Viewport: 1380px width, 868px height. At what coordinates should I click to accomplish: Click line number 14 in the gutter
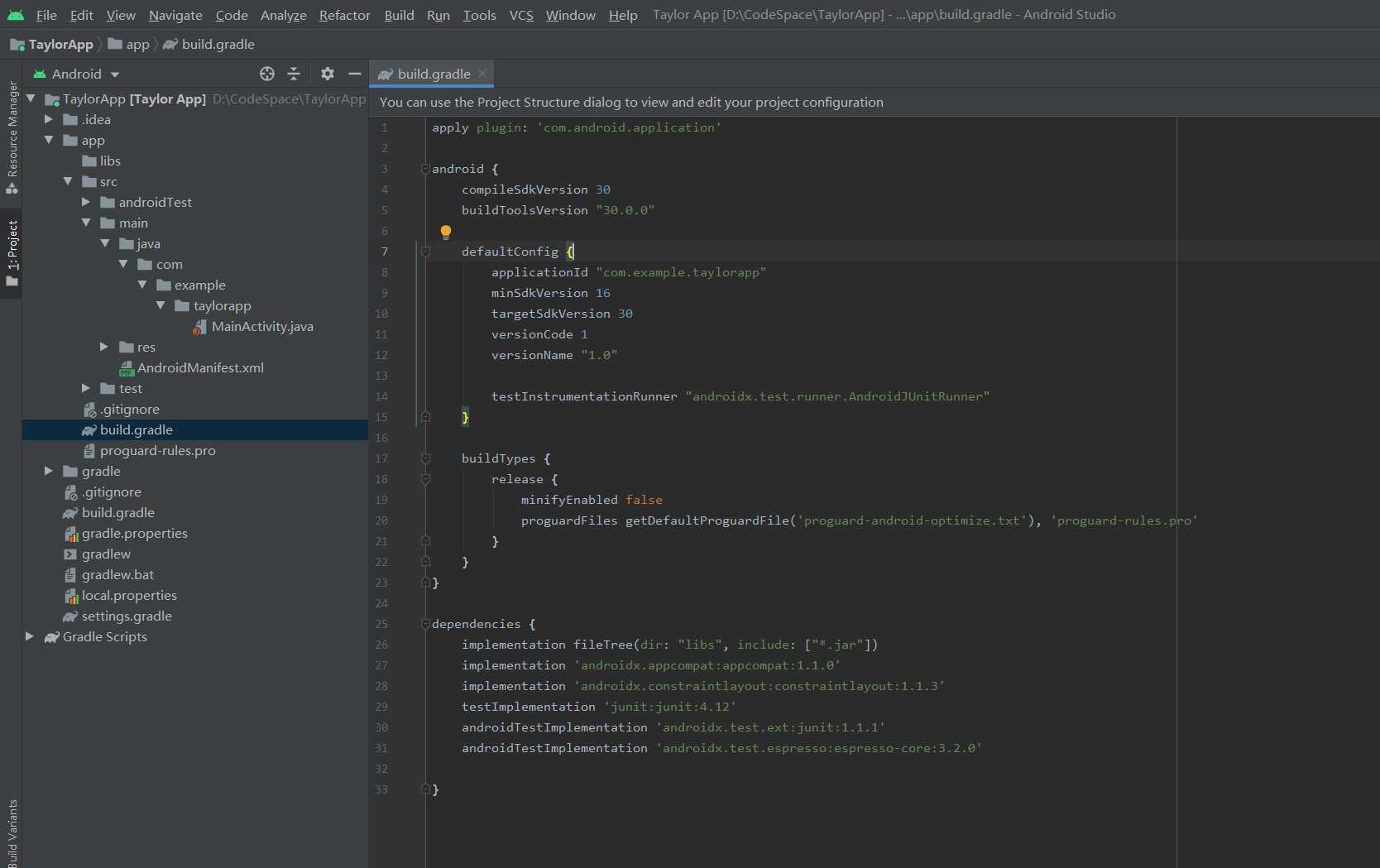(x=381, y=396)
